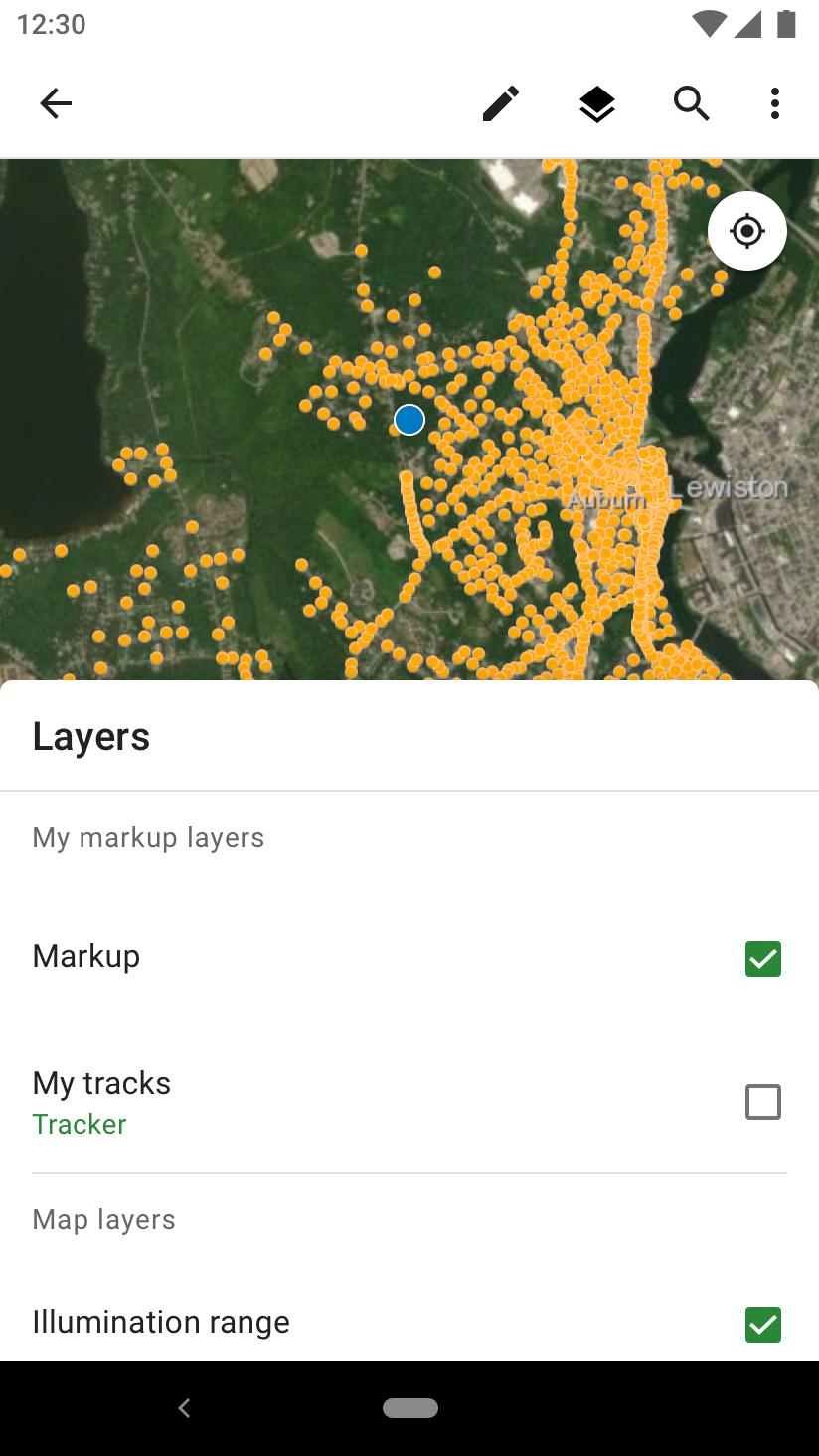Open the Tracker link
819x1456 pixels.
80,1124
